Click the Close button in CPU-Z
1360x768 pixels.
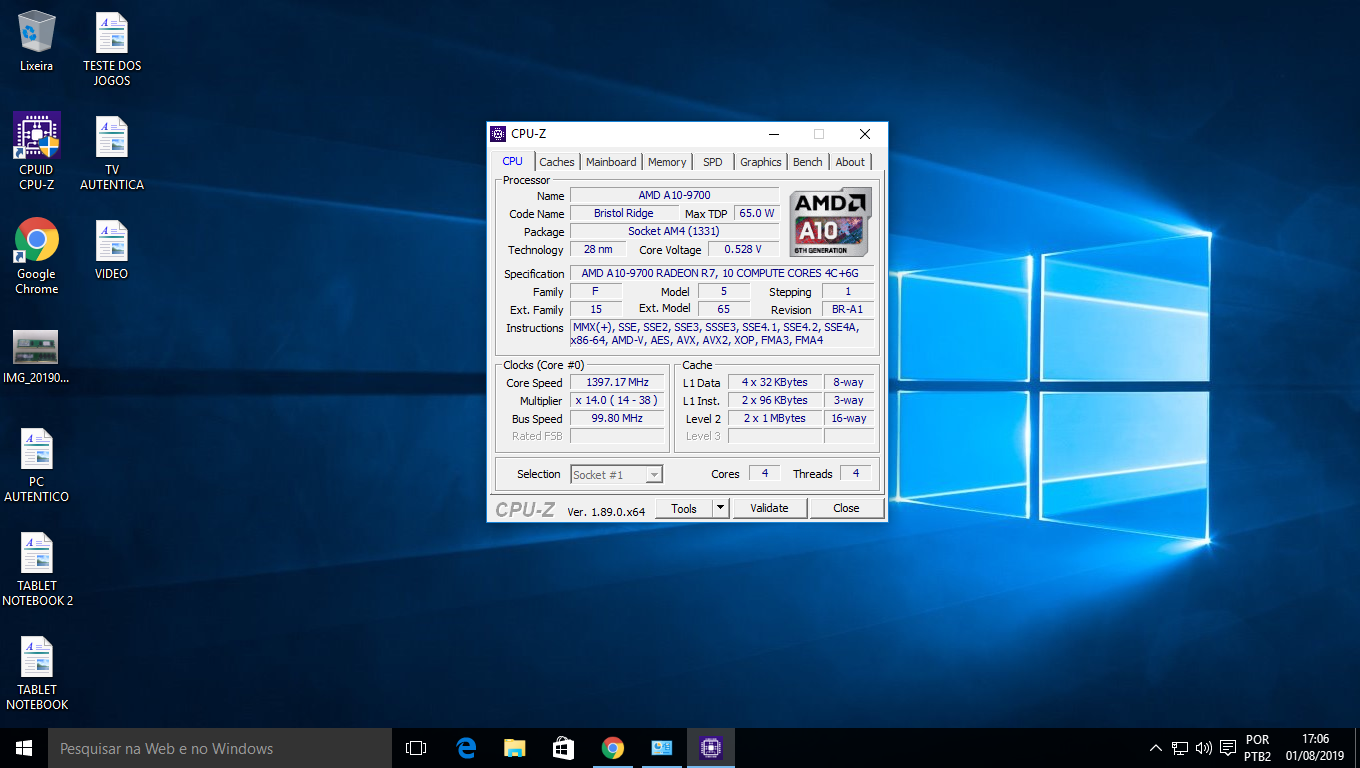pyautogui.click(x=846, y=508)
